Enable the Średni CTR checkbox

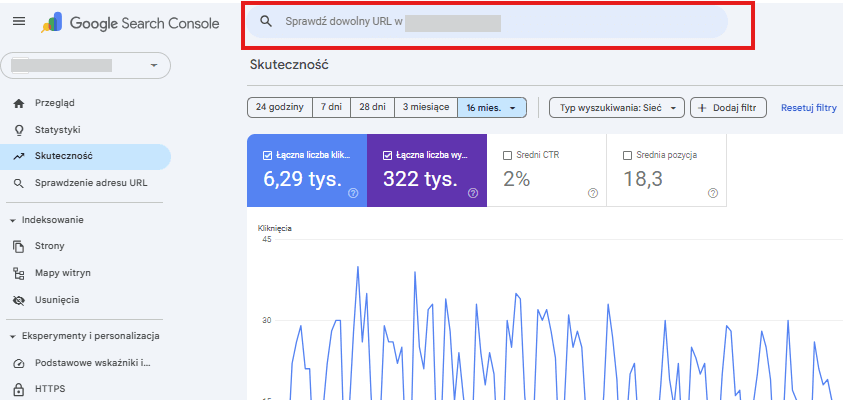click(507, 155)
